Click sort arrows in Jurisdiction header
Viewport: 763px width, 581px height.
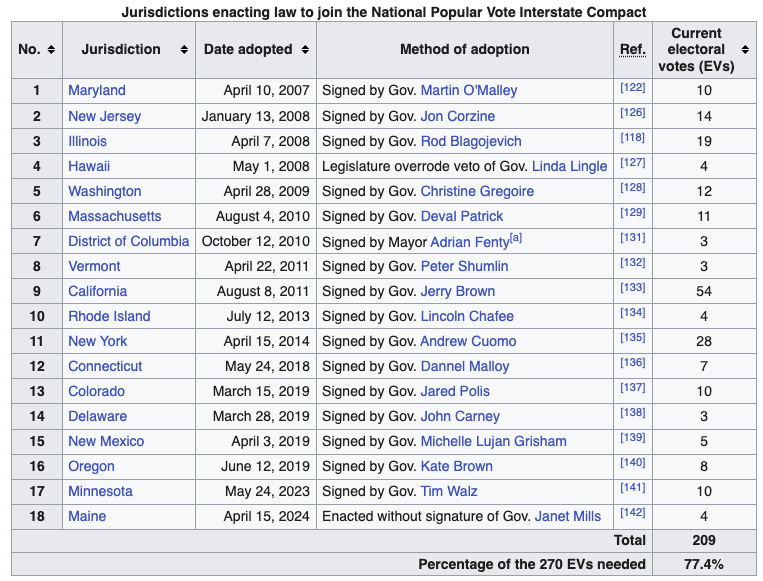tap(184, 50)
